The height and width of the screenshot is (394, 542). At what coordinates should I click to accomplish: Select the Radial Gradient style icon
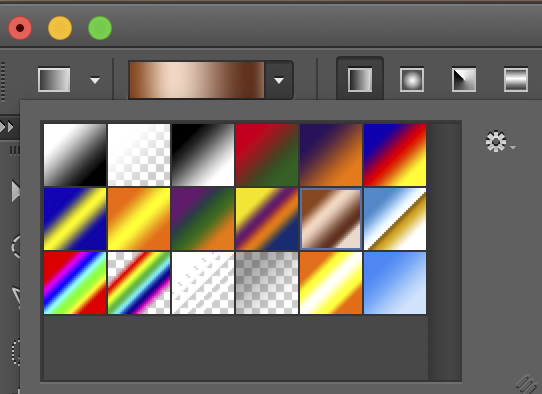pyautogui.click(x=412, y=80)
